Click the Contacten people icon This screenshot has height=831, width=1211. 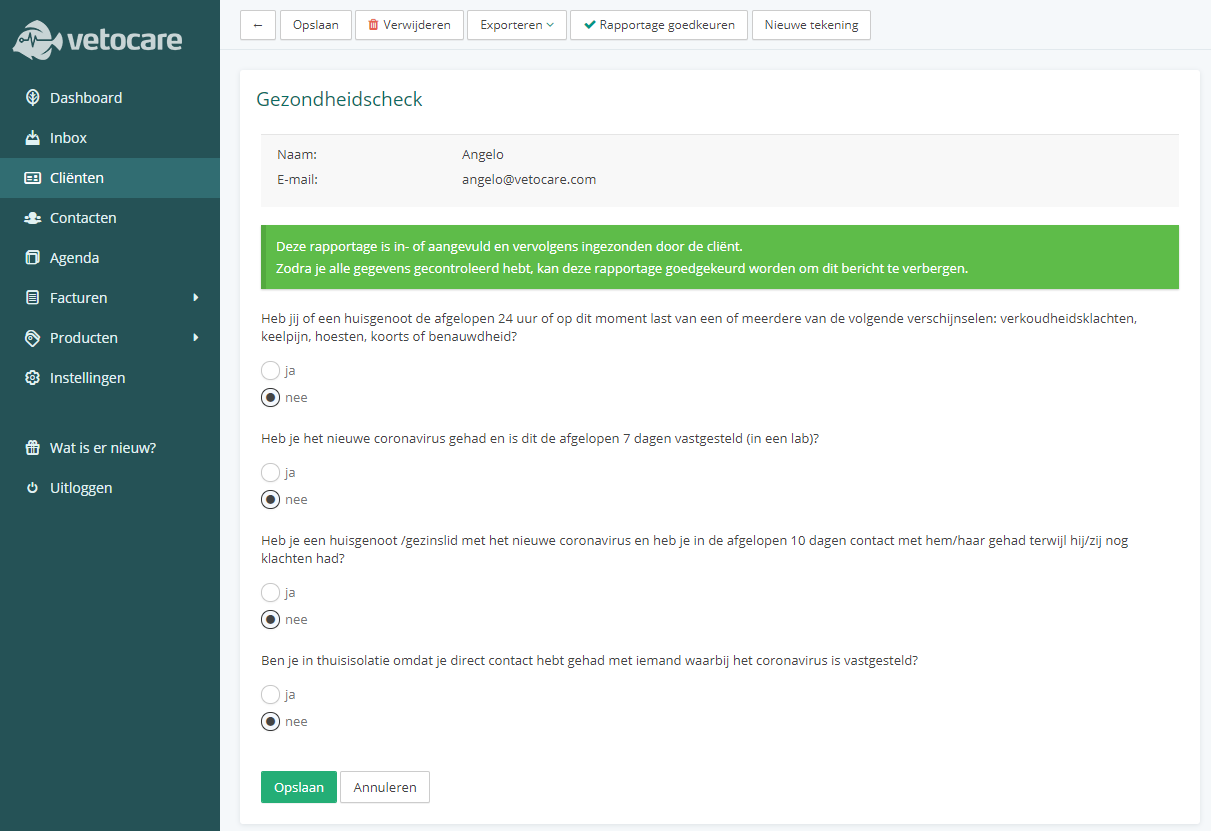tap(32, 218)
